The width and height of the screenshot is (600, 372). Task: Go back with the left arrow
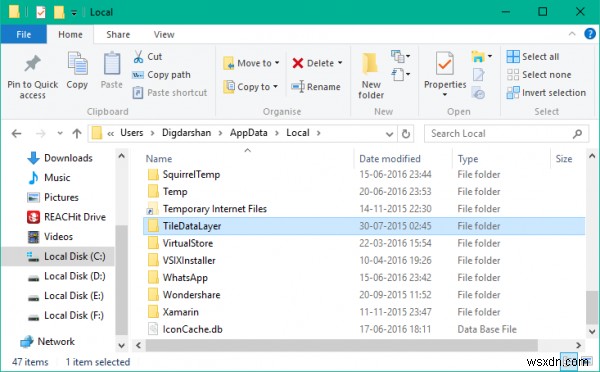click(x=16, y=134)
